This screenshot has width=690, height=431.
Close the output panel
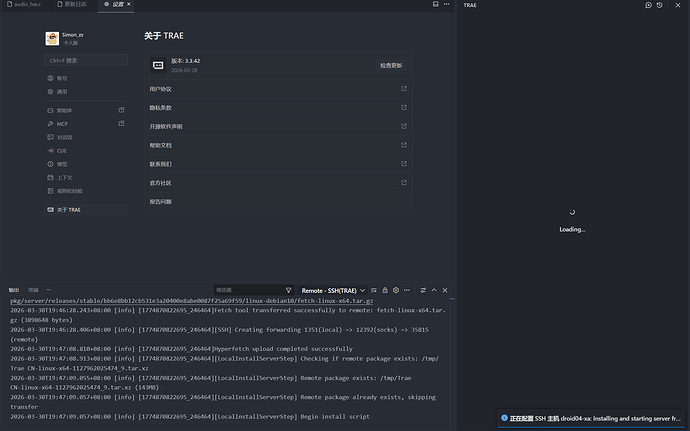445,290
